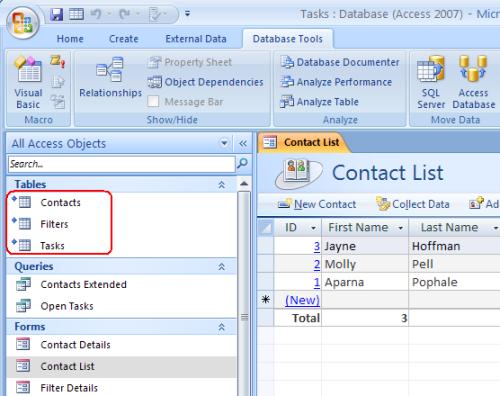Click the Save icon in Quick Access toolbar

point(57,14)
